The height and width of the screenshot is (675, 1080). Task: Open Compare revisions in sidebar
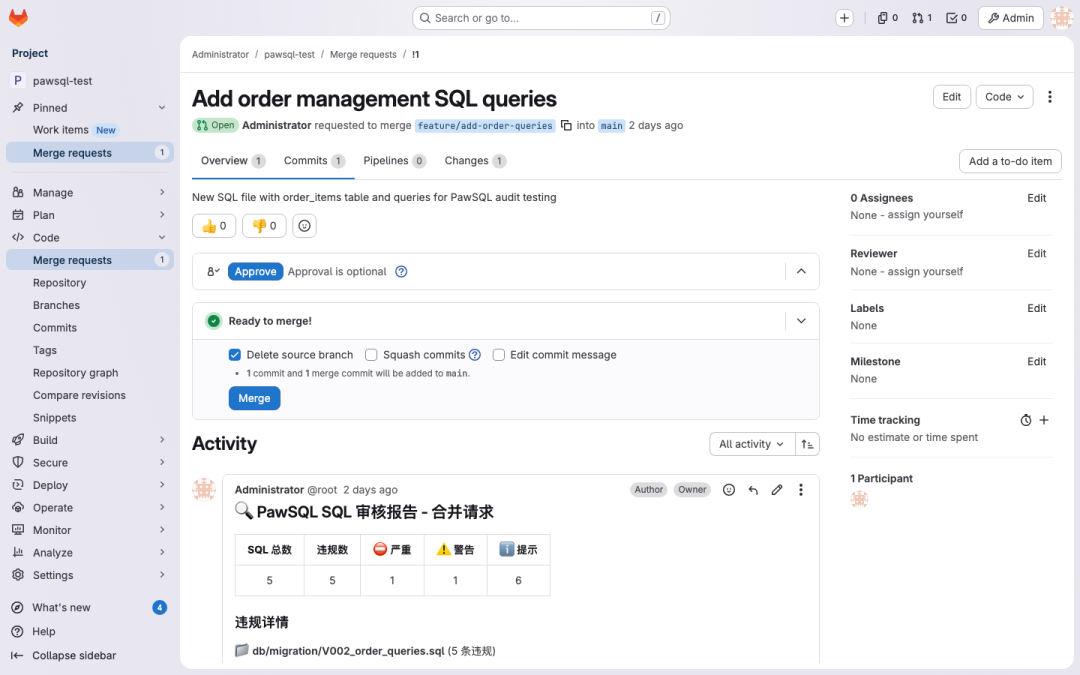tap(90, 395)
